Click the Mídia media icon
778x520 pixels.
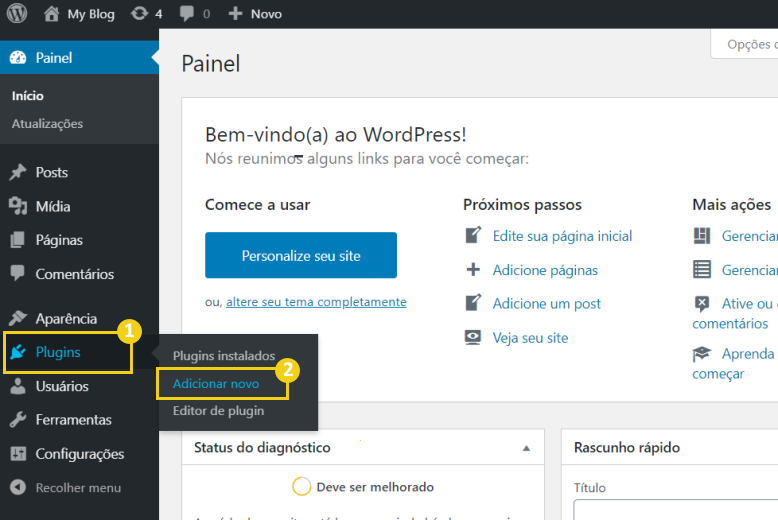click(x=18, y=206)
